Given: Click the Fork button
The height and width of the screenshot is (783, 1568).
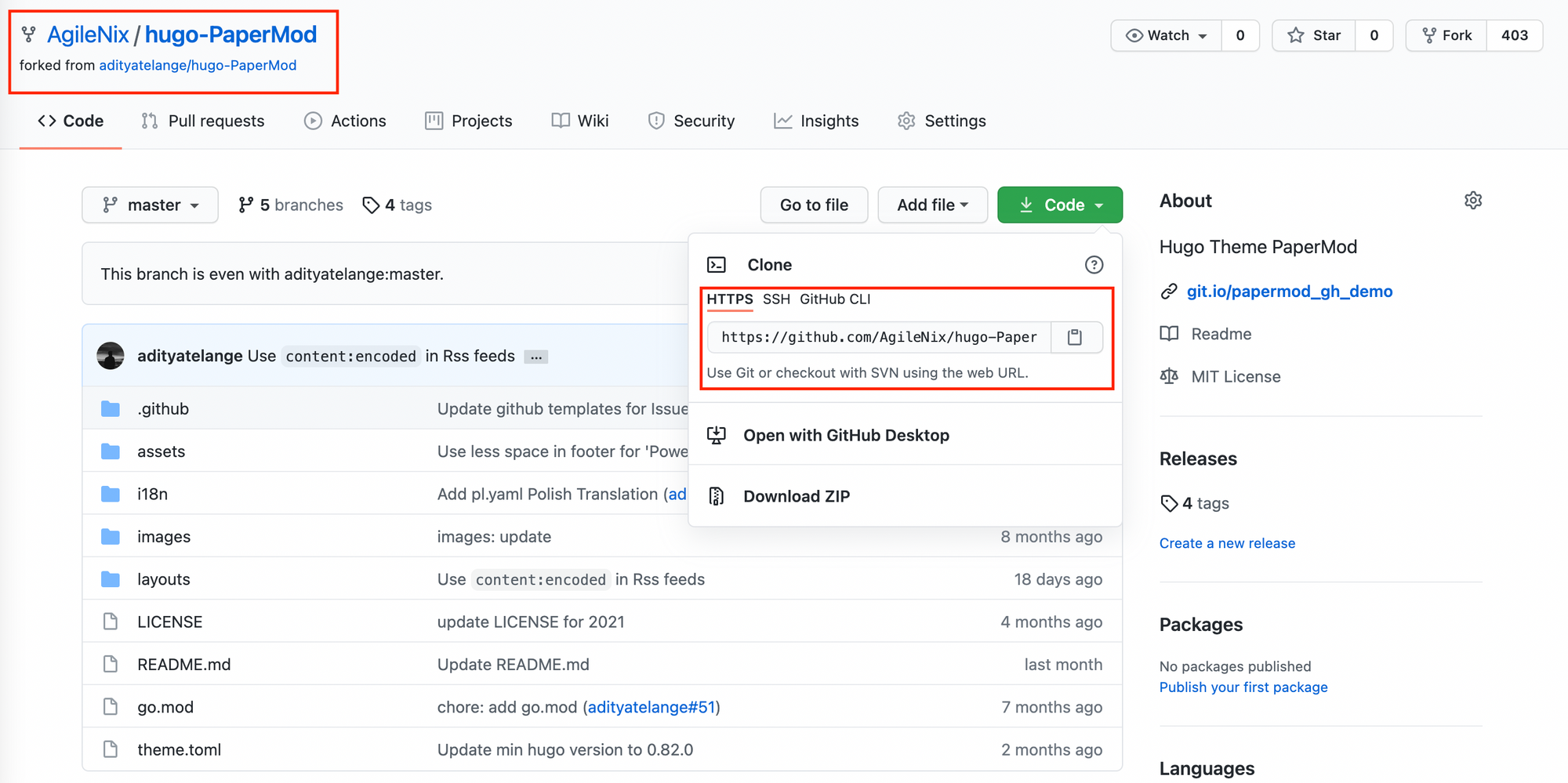Looking at the screenshot, I should [x=1446, y=35].
